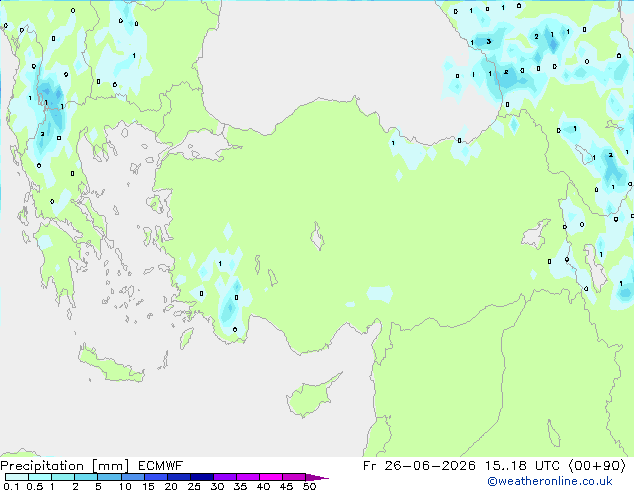Choose the magenta swatch between 40 and 45
Viewport: 634px width, 490px height.
271,477
